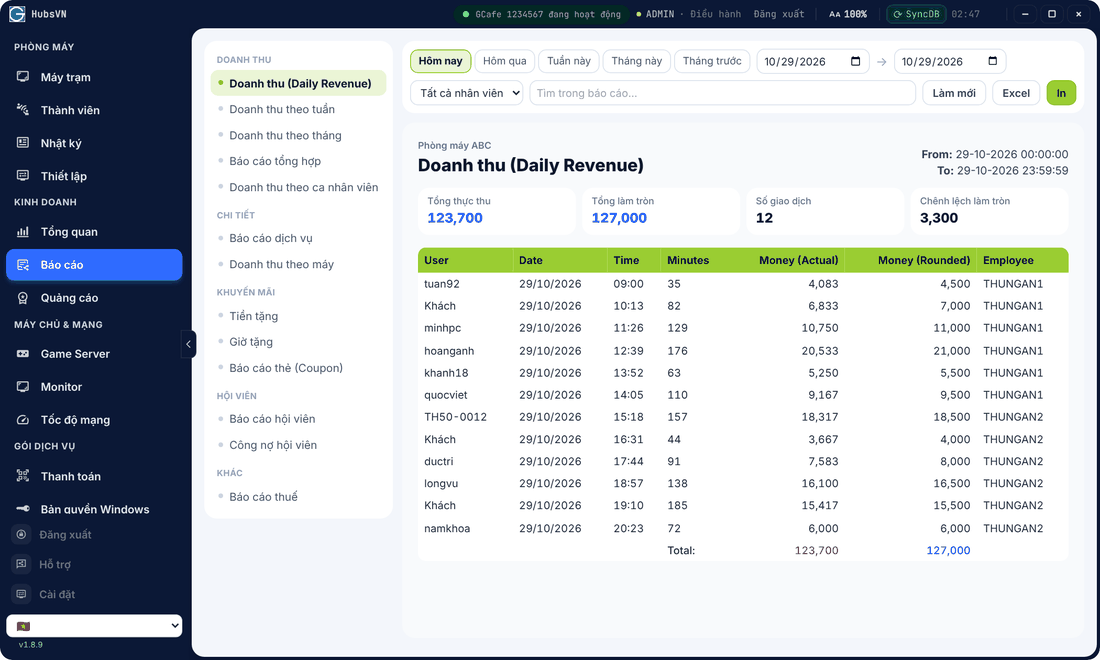Viewport: 1100px width, 660px height.
Task: Click the Thanh toán QR icon
Action: tap(23, 476)
